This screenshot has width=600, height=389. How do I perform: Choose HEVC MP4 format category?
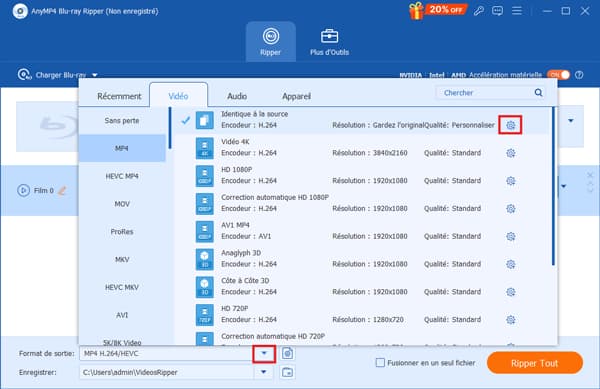[122, 176]
